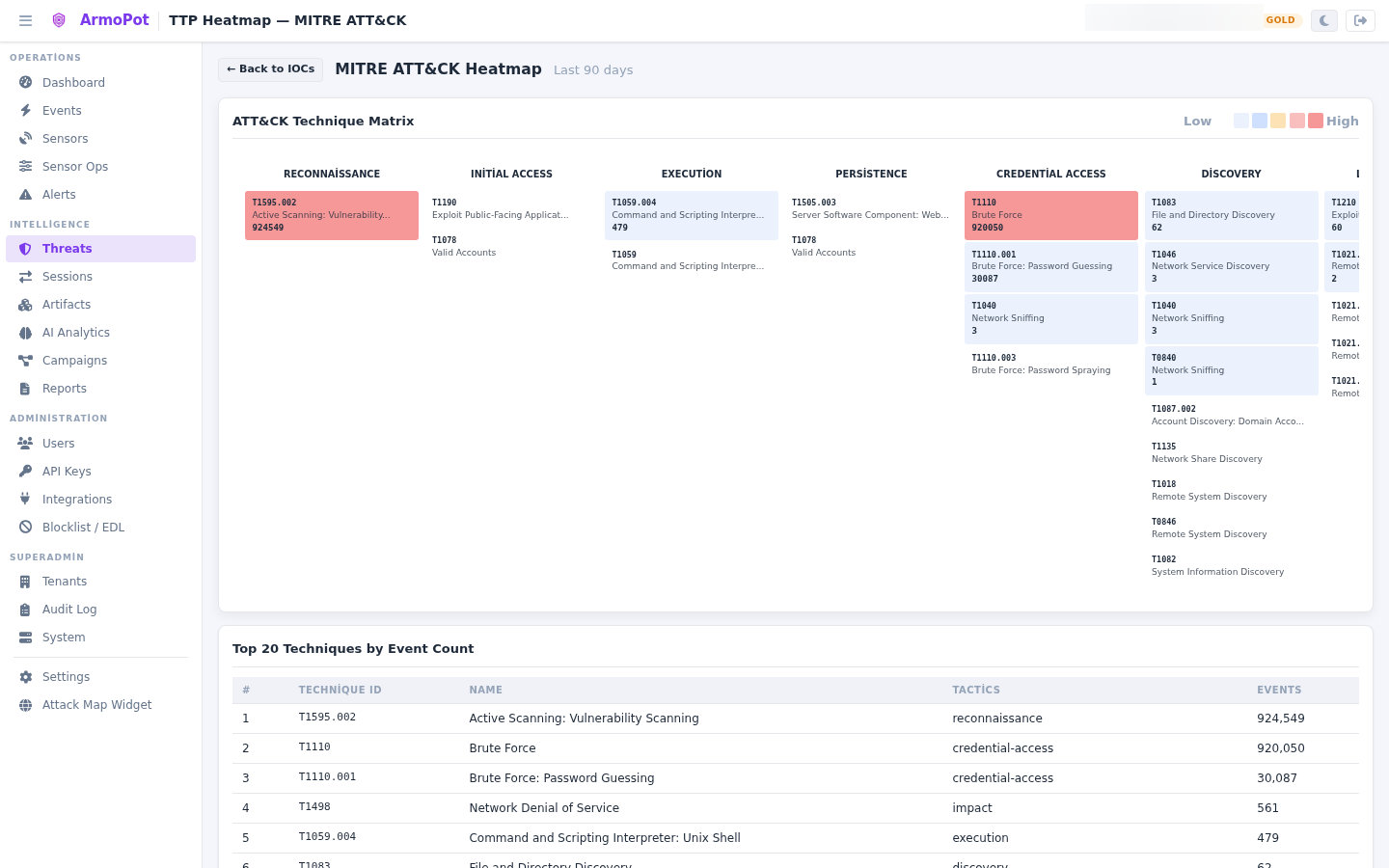The image size is (1389, 868).
Task: Select the T1595.002 Active Scanning heatmap cell
Action: pos(332,215)
